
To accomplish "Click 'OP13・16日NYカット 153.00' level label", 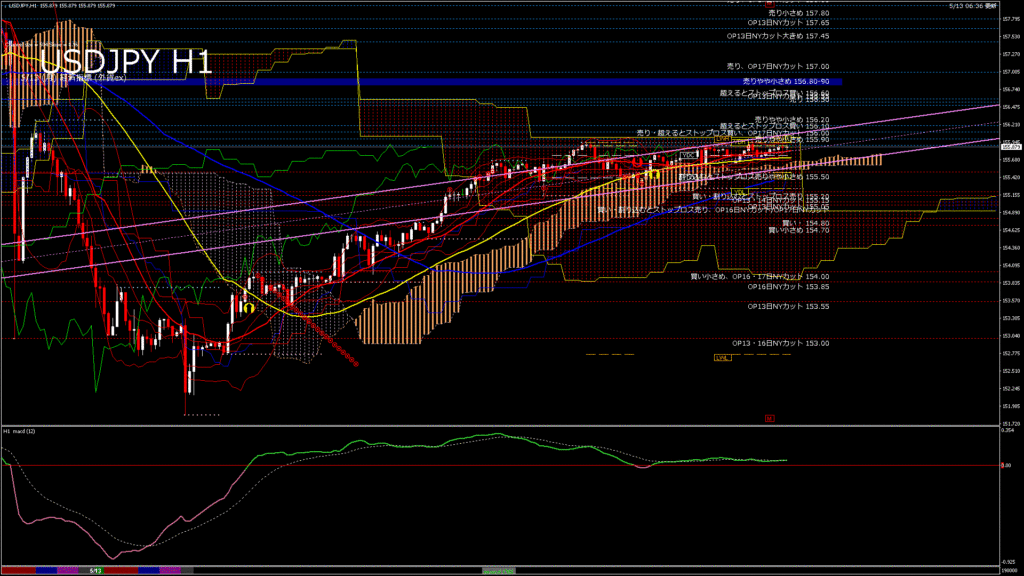I will pos(781,344).
